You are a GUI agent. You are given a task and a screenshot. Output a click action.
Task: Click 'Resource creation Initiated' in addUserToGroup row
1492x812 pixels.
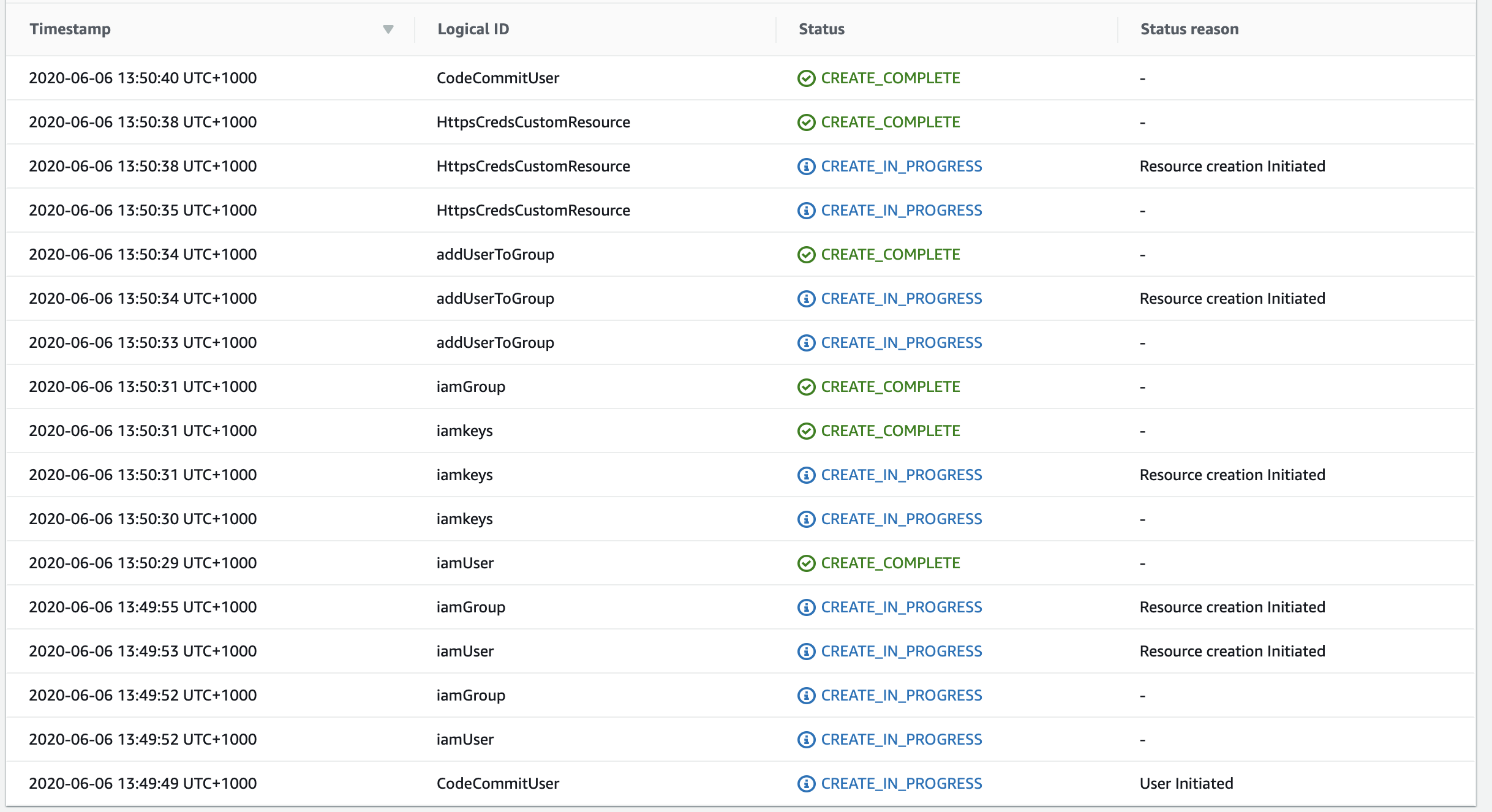pos(1232,299)
